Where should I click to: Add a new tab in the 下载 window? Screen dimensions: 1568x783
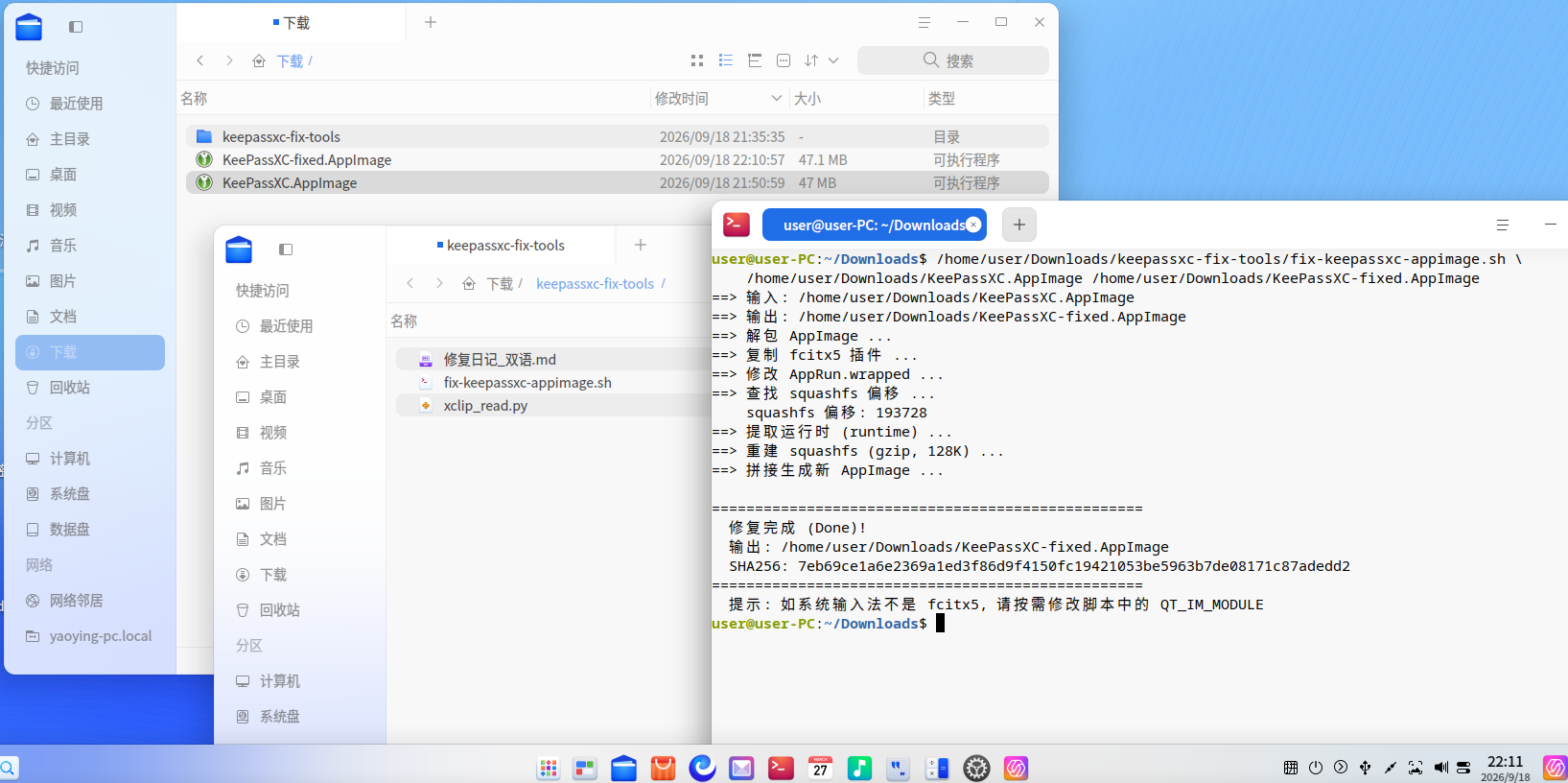(x=431, y=22)
